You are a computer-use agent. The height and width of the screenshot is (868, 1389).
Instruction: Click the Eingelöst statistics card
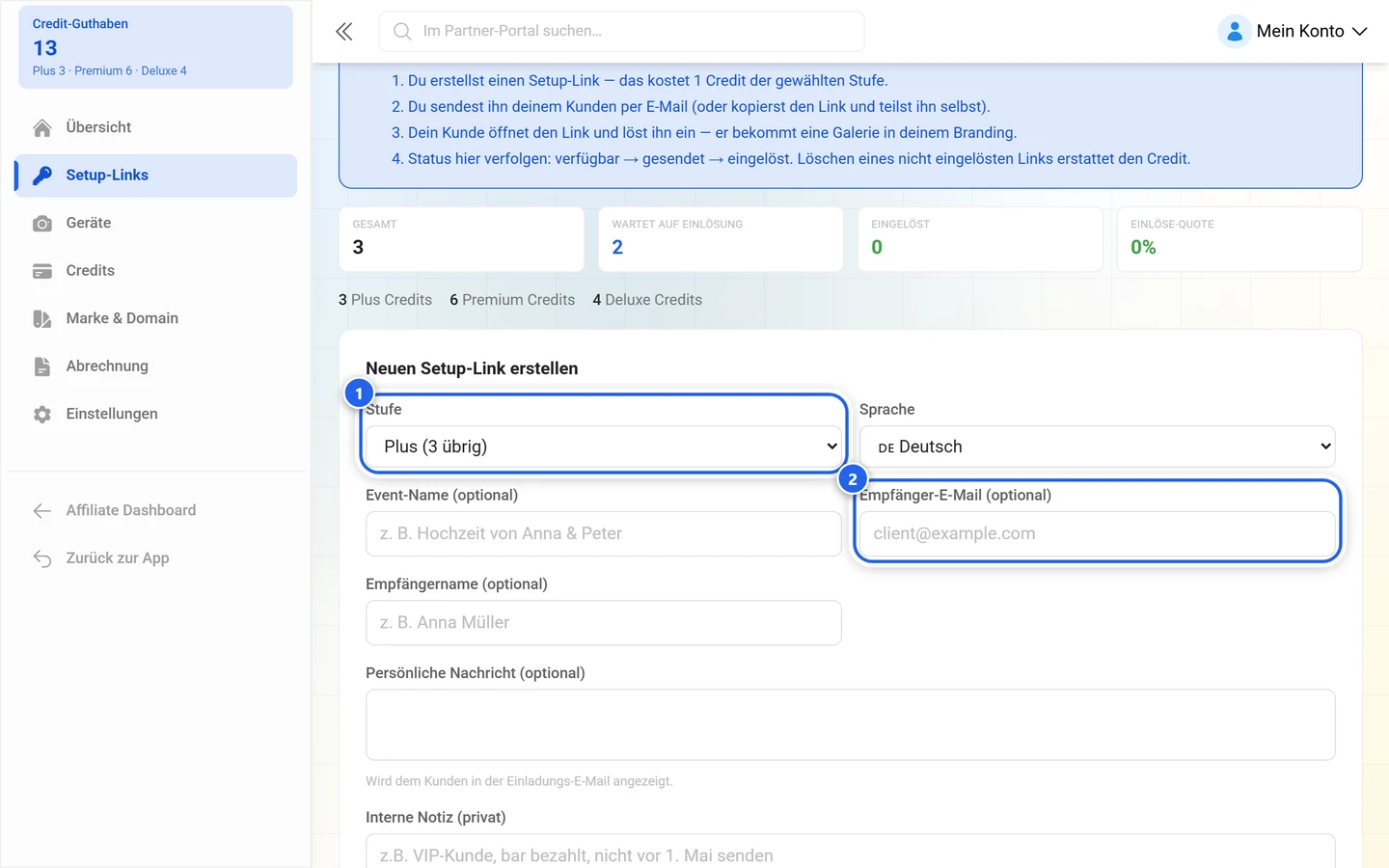coord(981,239)
